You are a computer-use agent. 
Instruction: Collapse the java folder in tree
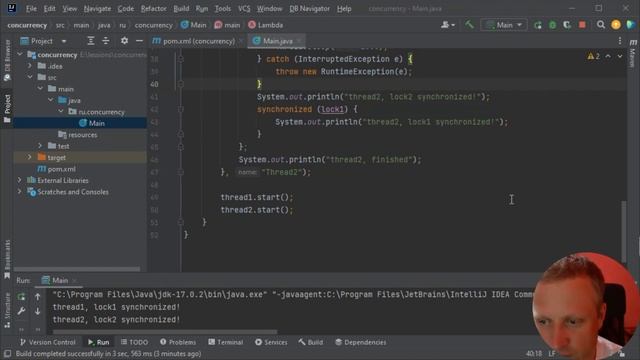coord(50,100)
